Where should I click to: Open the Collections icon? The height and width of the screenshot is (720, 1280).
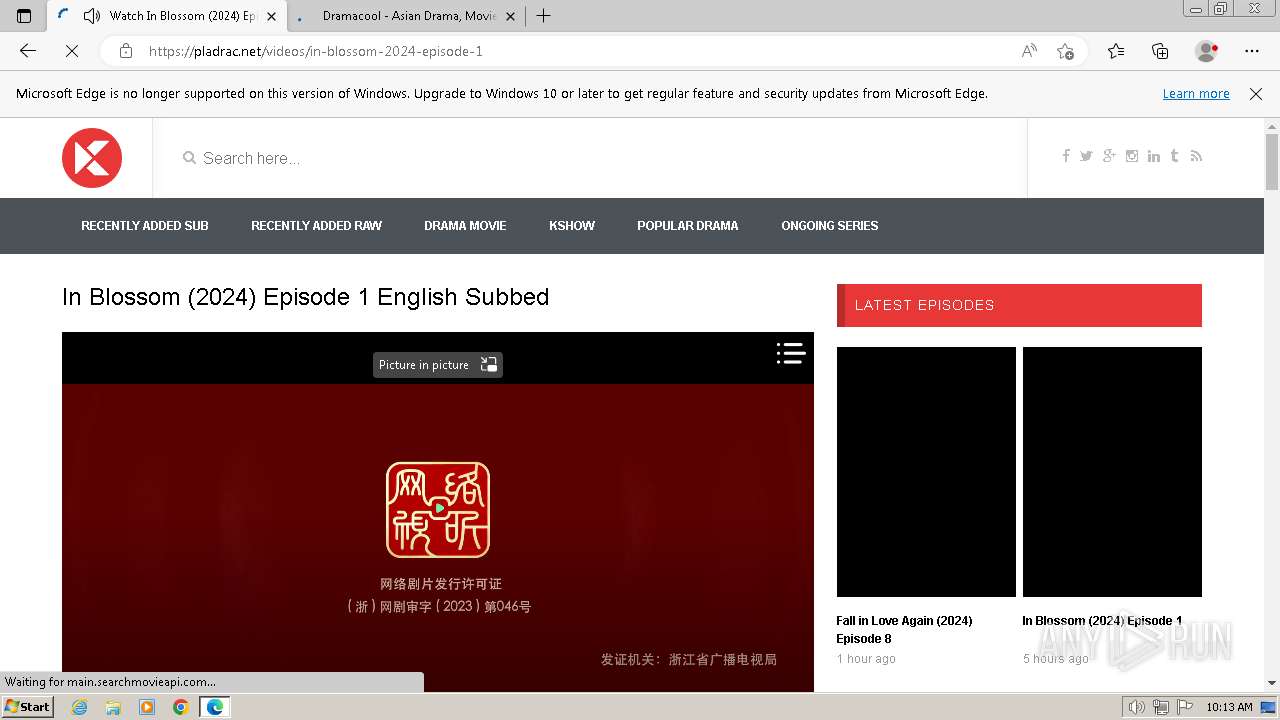[x=1160, y=51]
